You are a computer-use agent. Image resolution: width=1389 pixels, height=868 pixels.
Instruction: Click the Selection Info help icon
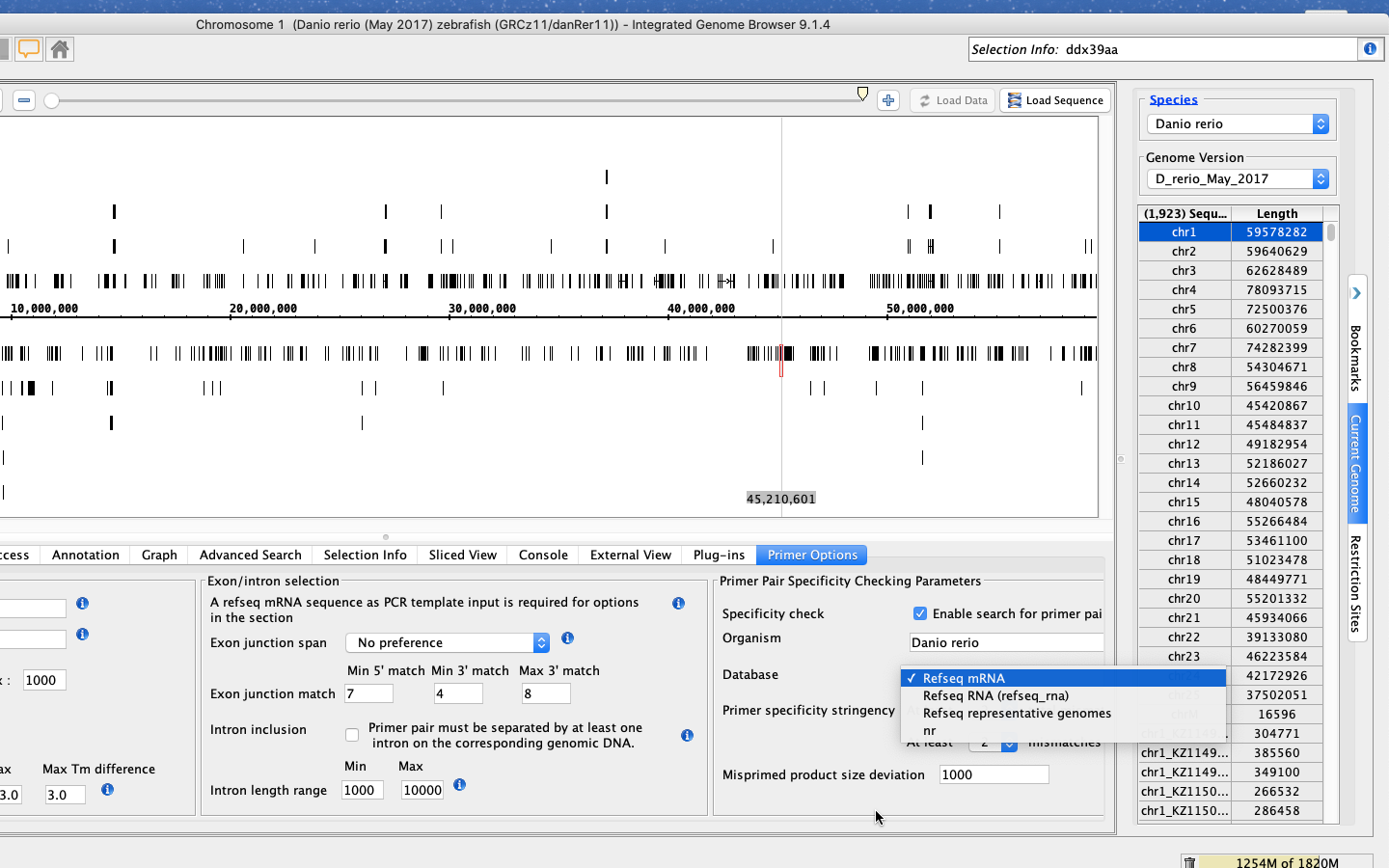pyautogui.click(x=1370, y=49)
